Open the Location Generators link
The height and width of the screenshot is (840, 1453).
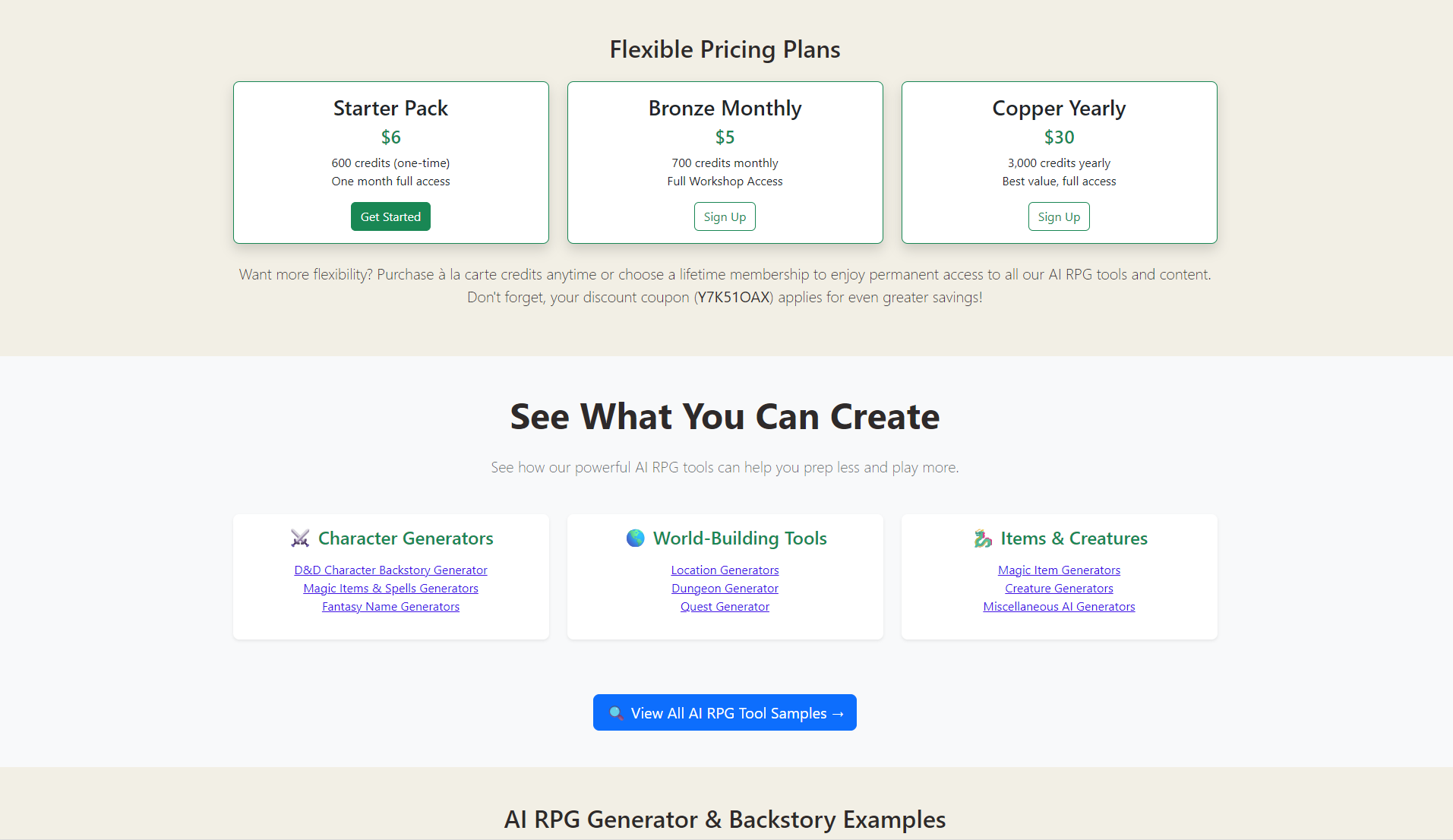tap(725, 570)
